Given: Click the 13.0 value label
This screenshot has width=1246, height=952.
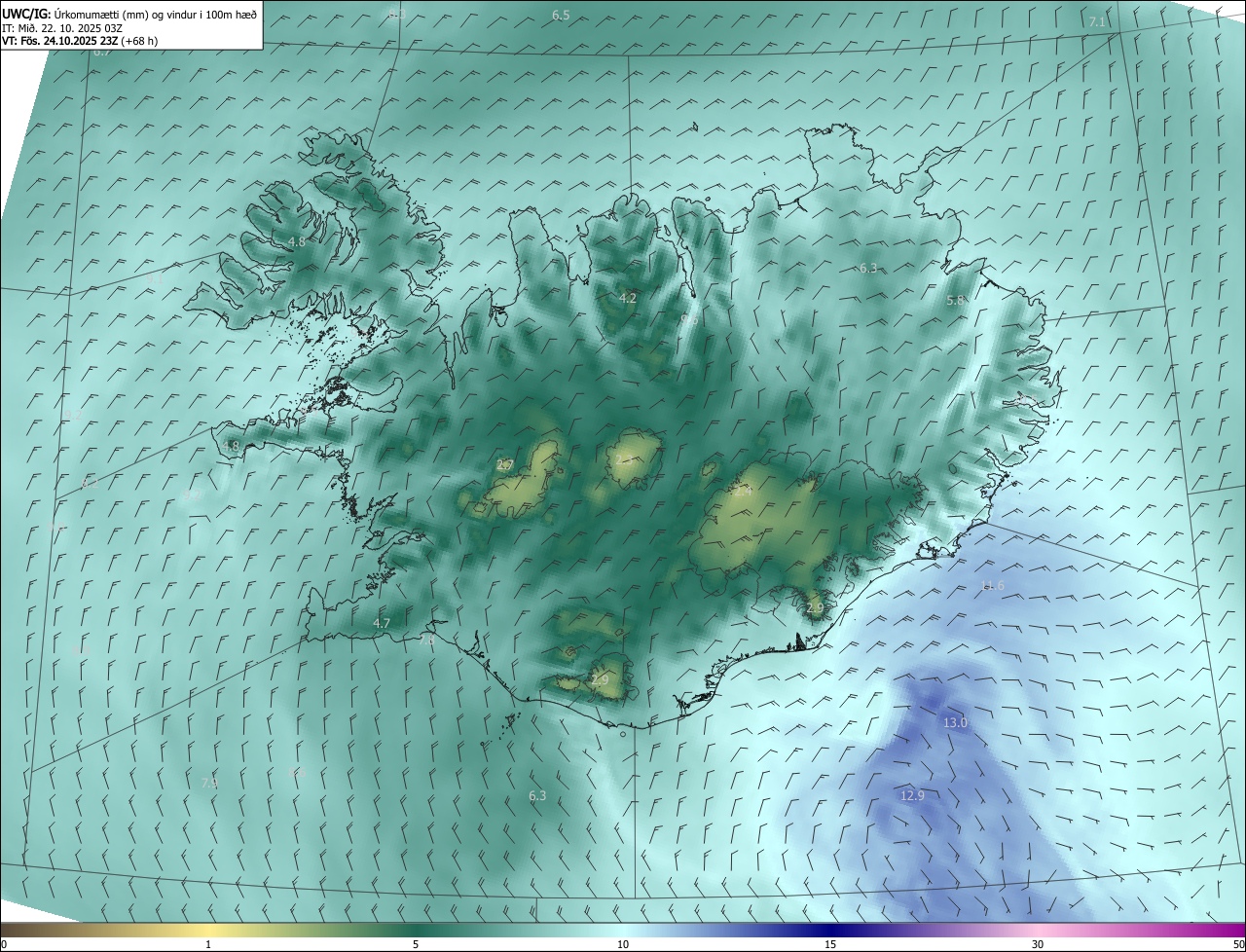Looking at the screenshot, I should pos(955,722).
